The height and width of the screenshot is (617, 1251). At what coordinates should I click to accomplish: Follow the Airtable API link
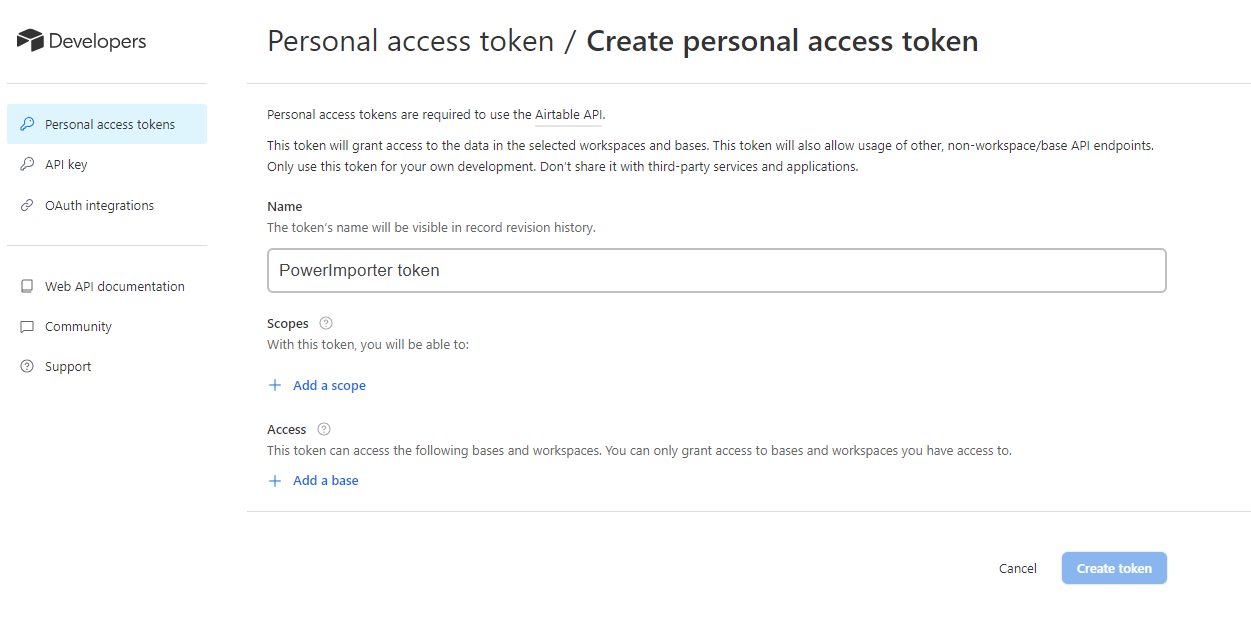568,114
